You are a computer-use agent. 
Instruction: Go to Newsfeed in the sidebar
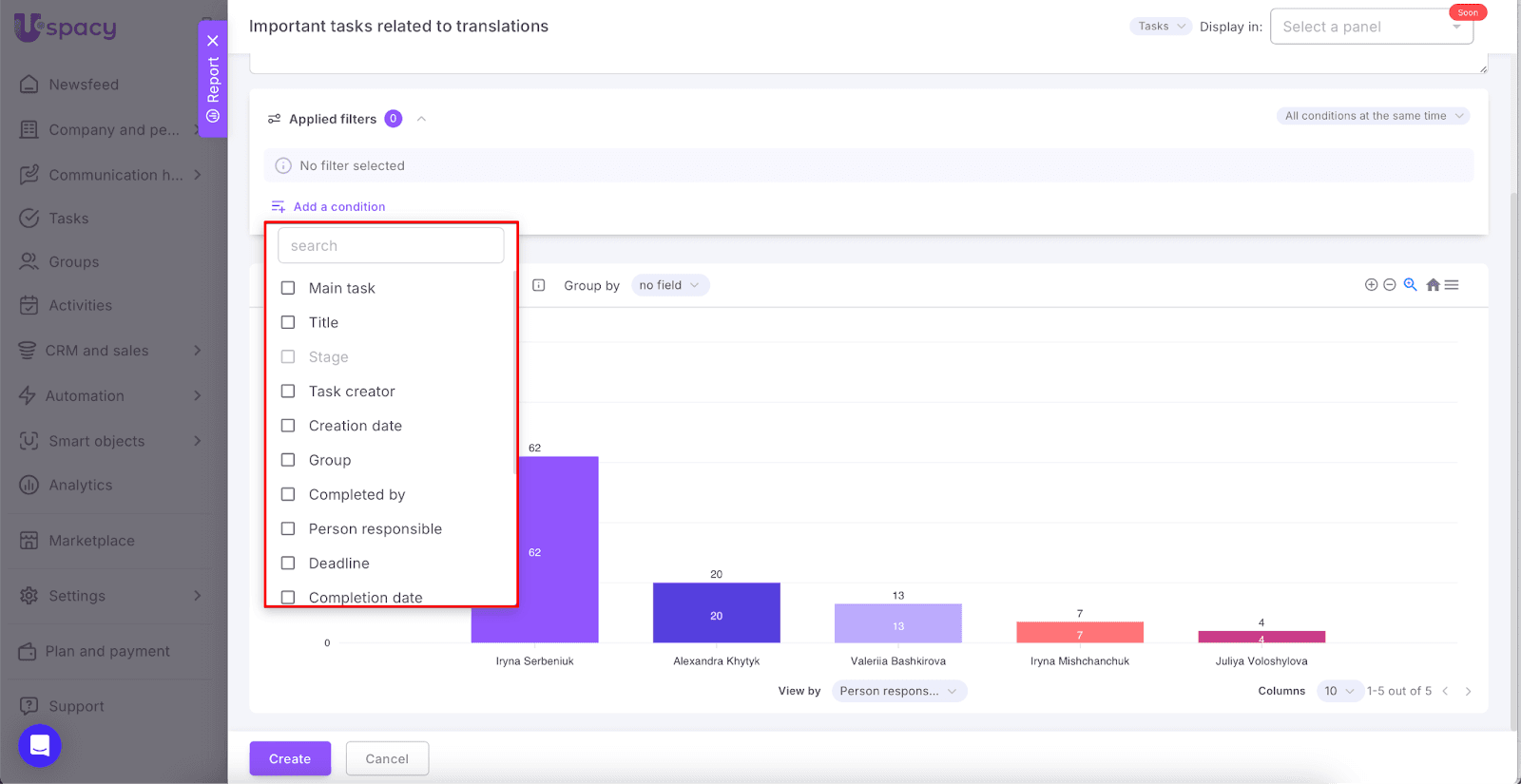84,85
